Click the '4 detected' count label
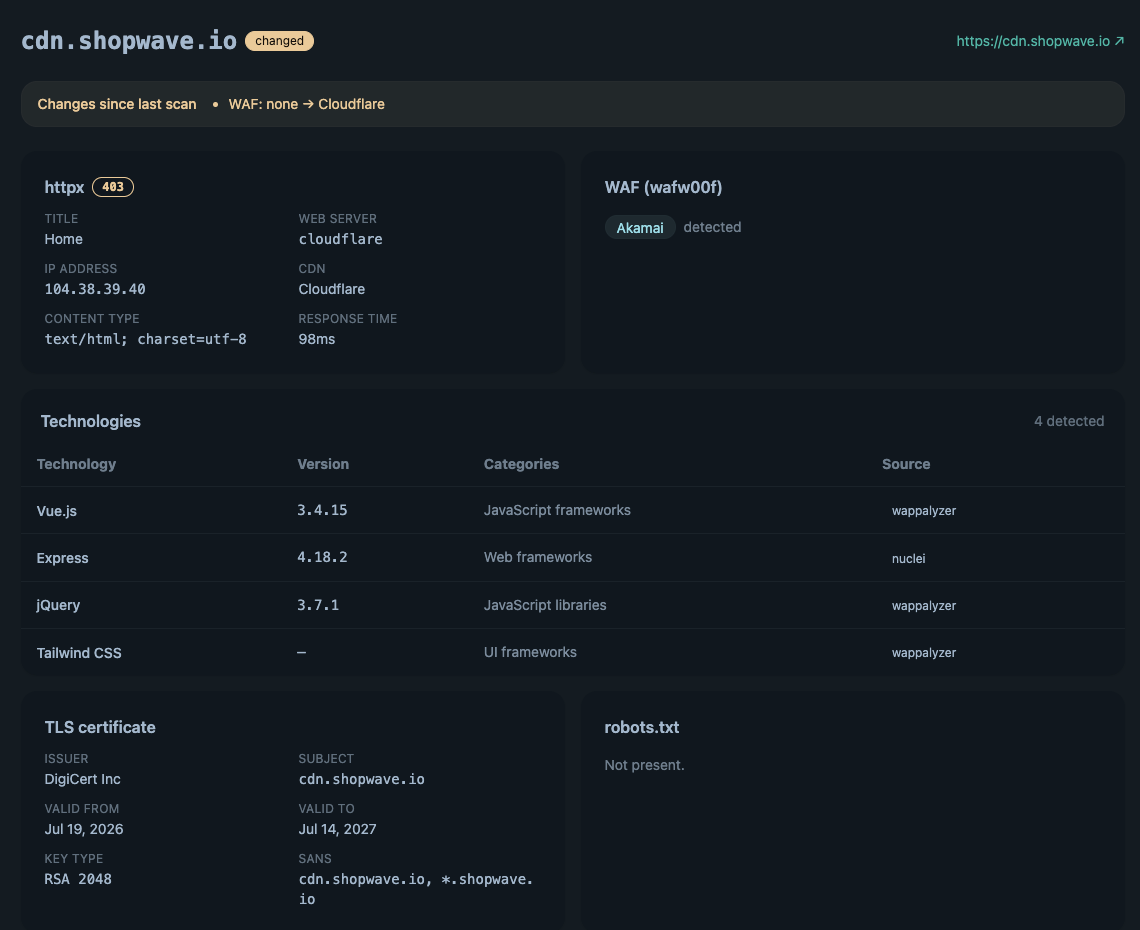The height and width of the screenshot is (930, 1140). [1069, 422]
